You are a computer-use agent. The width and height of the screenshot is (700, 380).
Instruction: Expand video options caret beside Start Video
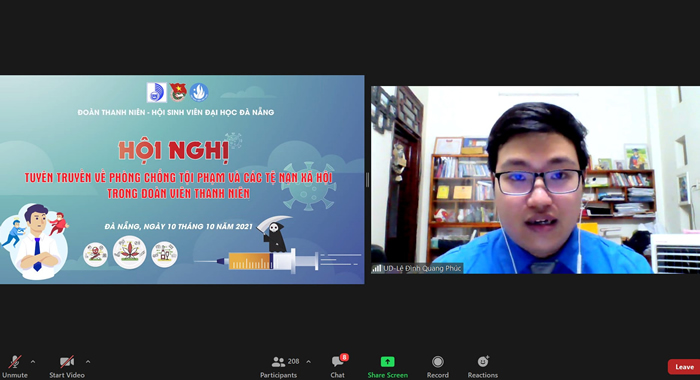pyautogui.click(x=88, y=362)
